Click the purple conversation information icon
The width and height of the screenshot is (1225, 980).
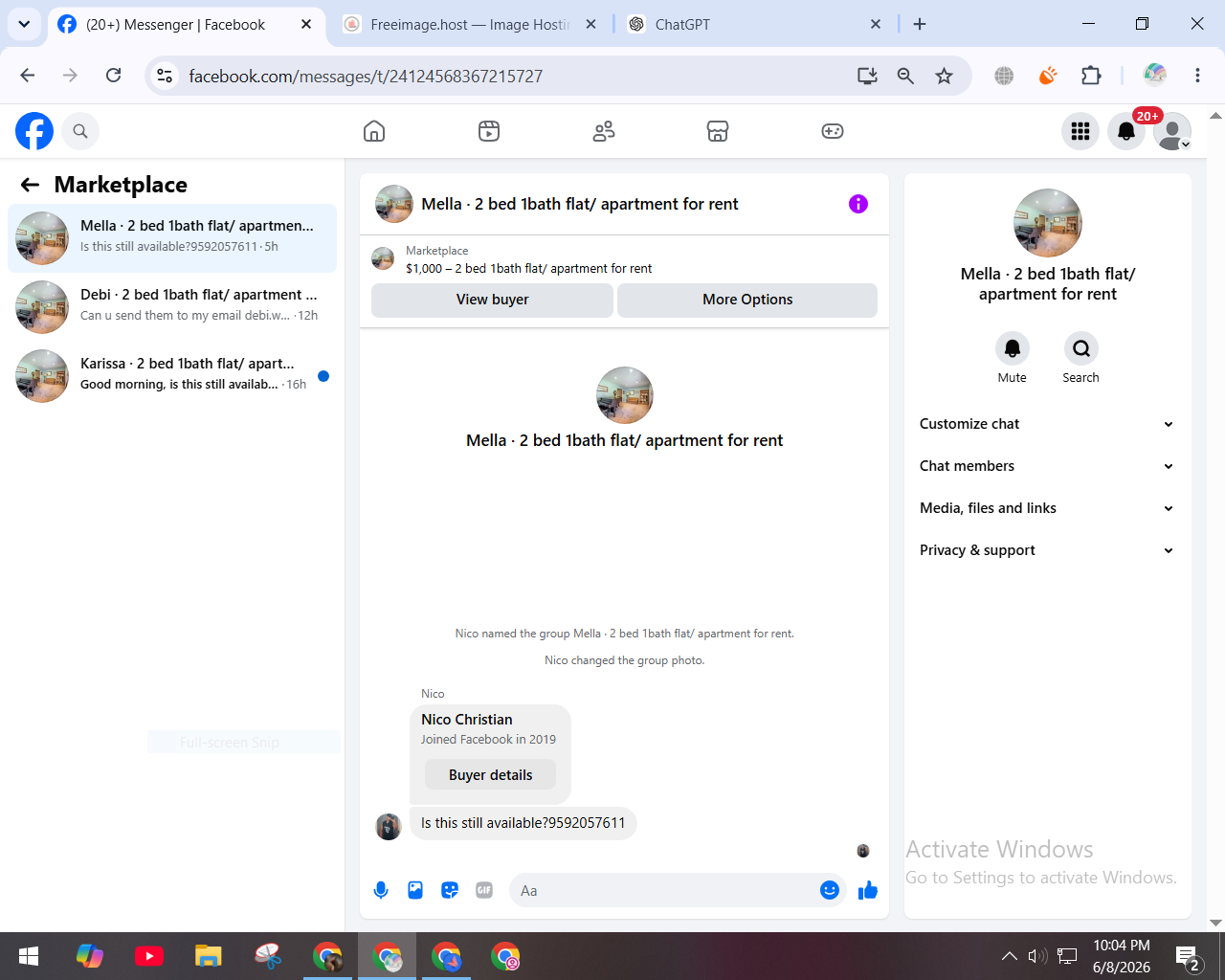tap(858, 204)
